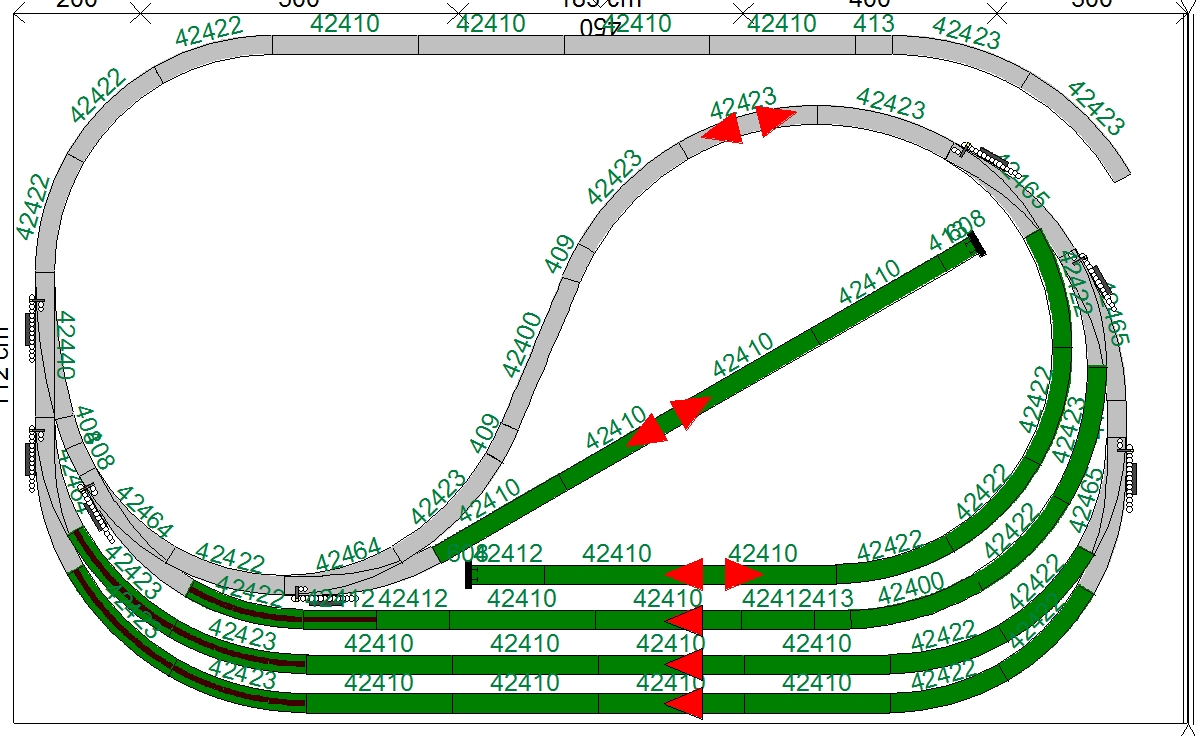Click the 42440 turnout track label
1200x736 pixels.
pos(65,345)
